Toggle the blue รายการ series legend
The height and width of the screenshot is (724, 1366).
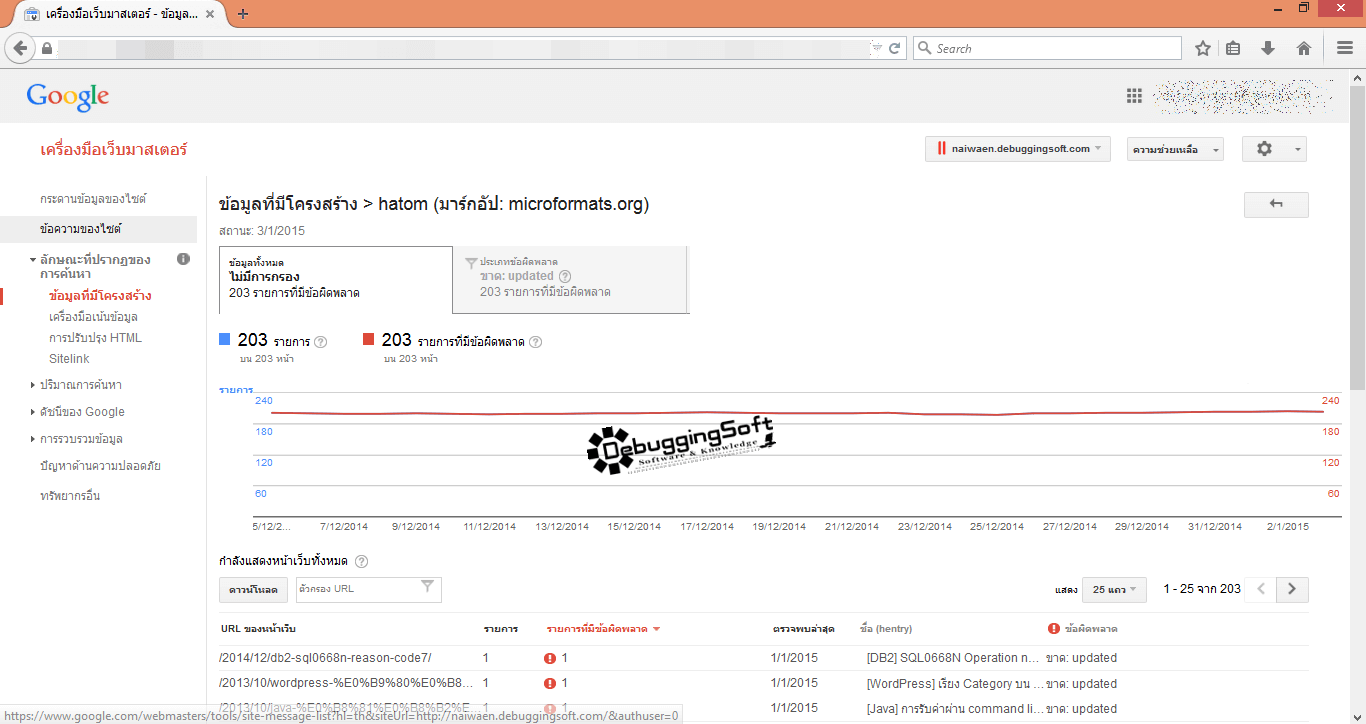pos(225,340)
